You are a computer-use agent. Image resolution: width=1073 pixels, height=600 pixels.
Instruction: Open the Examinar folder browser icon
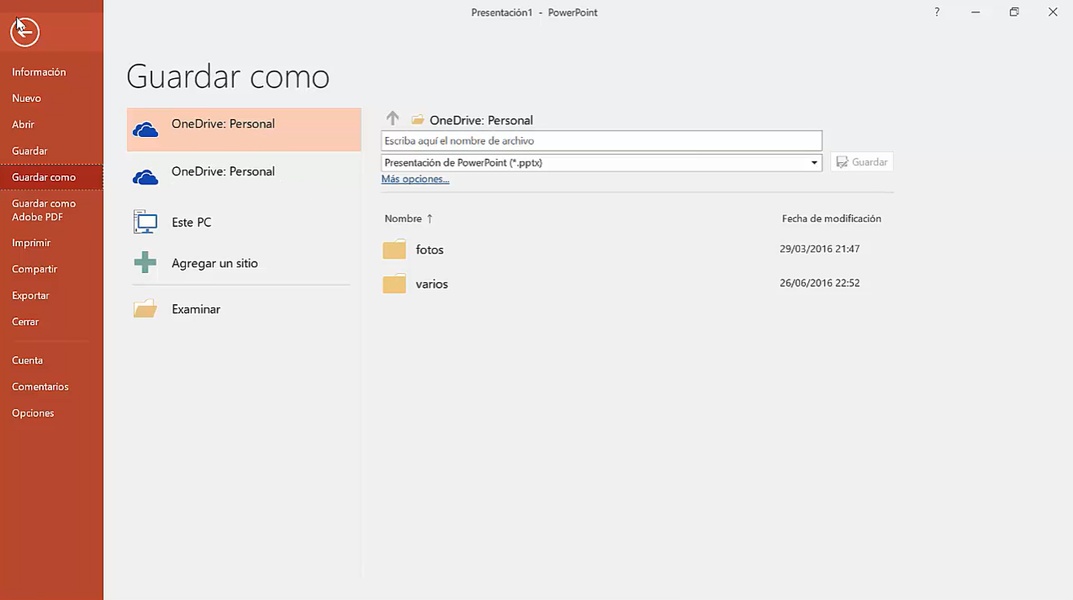(143, 308)
